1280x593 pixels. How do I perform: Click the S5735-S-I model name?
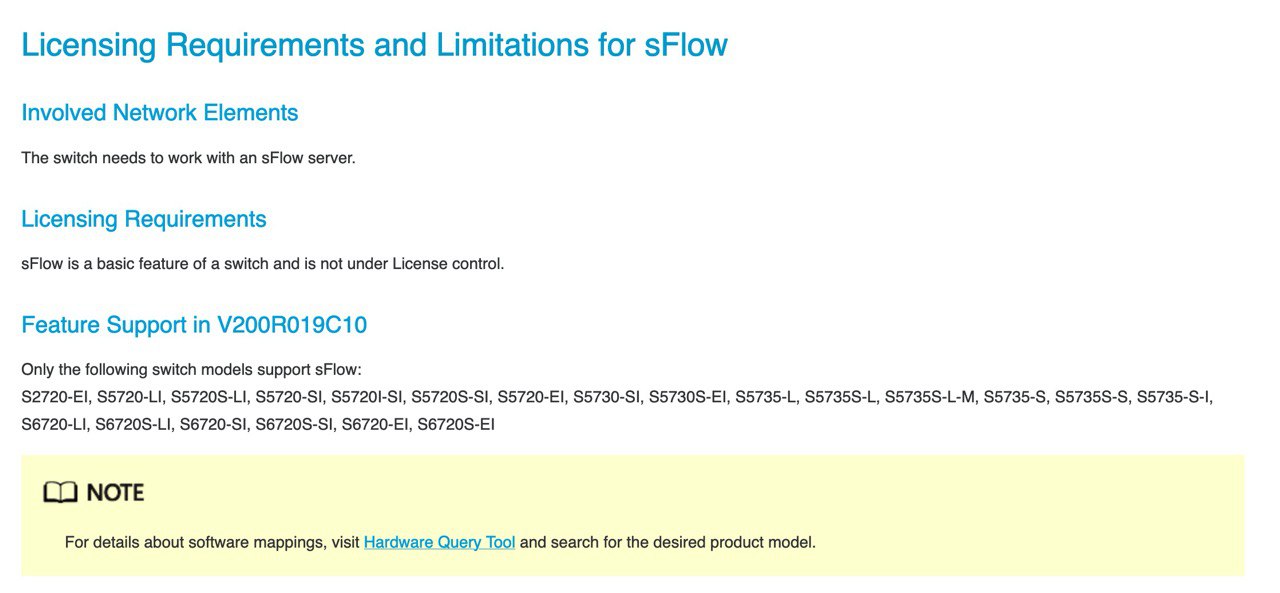tap(1174, 397)
